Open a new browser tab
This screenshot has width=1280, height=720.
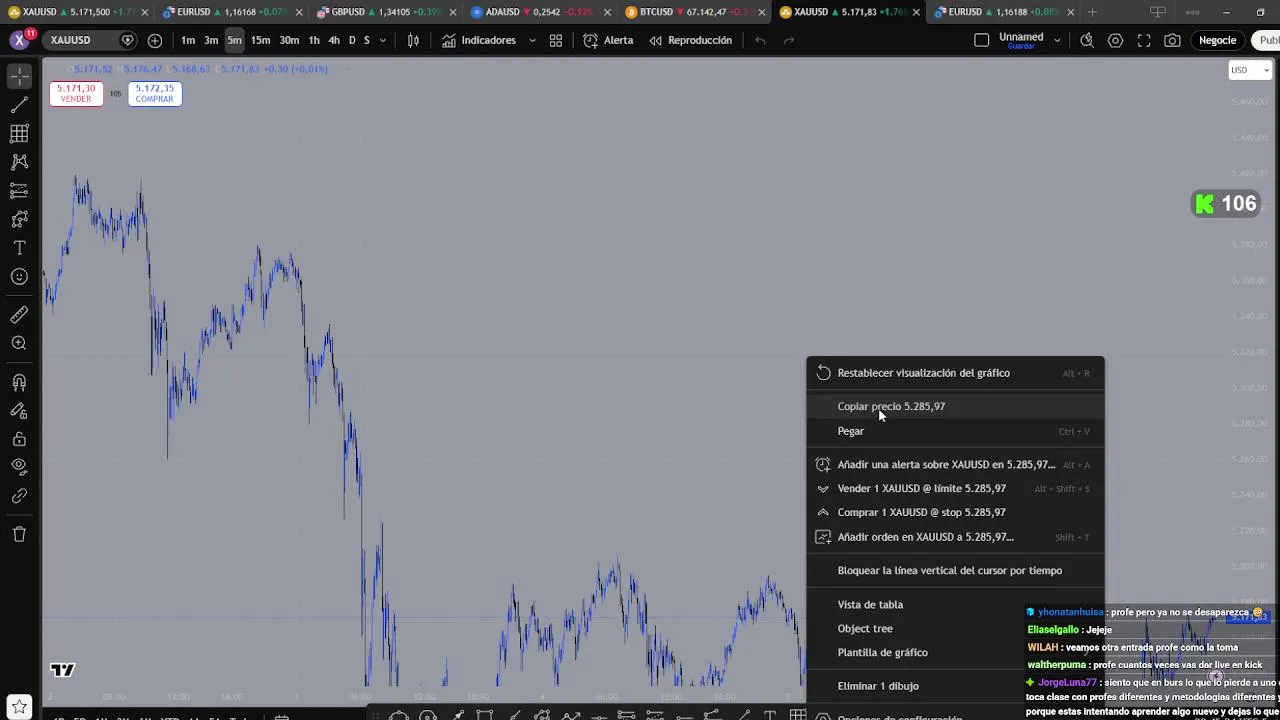tap(1092, 12)
